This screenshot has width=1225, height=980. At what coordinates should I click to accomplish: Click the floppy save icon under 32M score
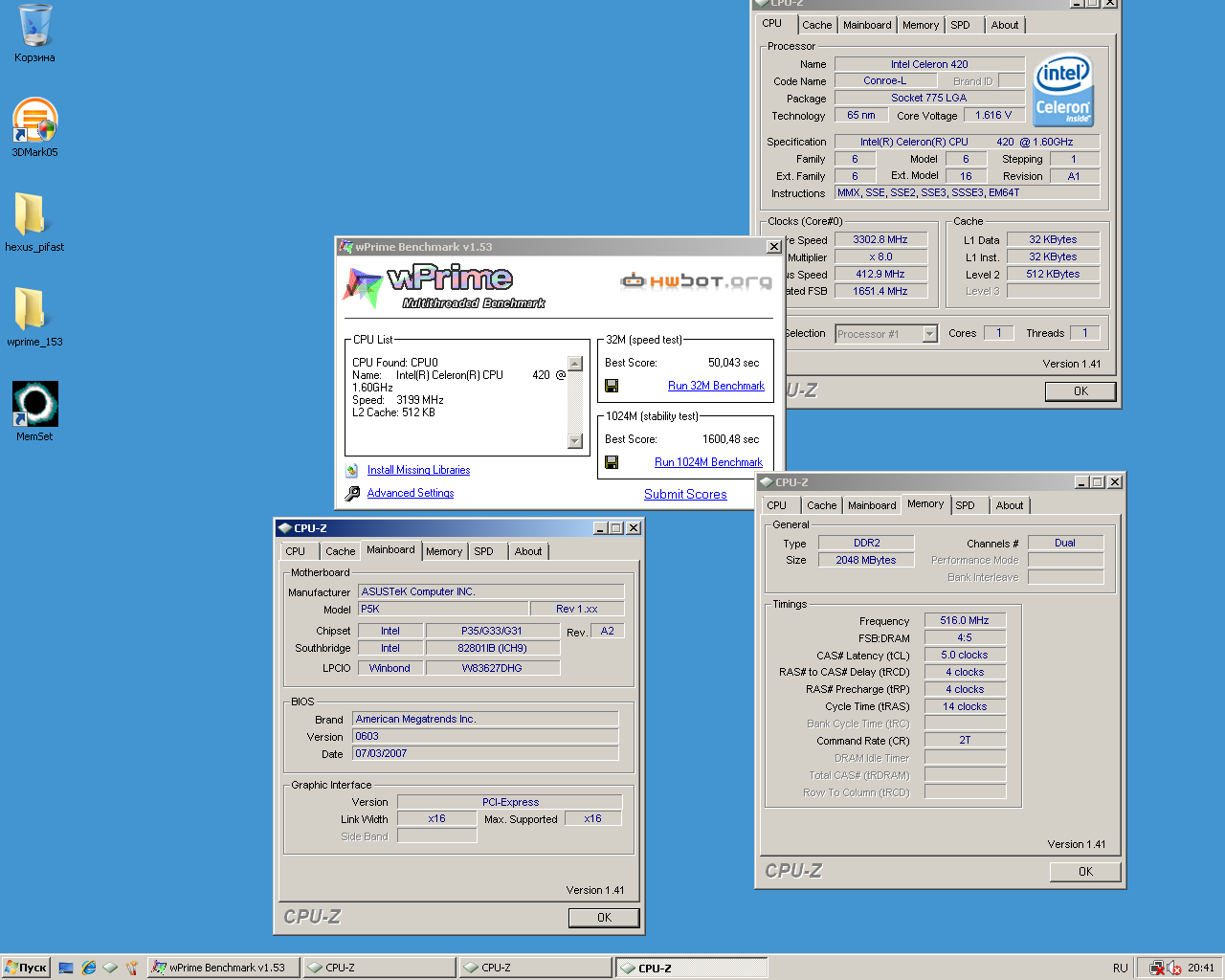[612, 386]
